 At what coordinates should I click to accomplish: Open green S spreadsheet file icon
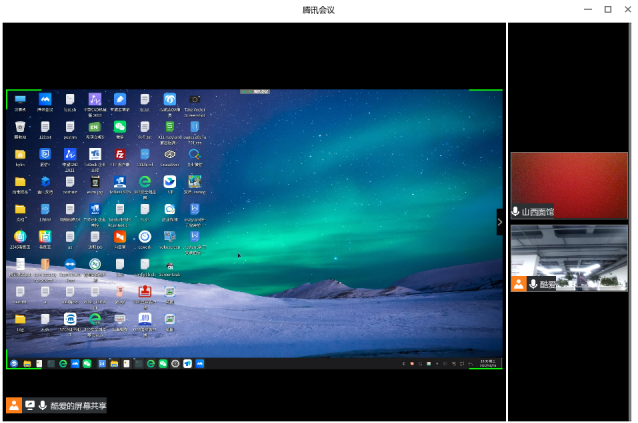[x=170, y=126]
